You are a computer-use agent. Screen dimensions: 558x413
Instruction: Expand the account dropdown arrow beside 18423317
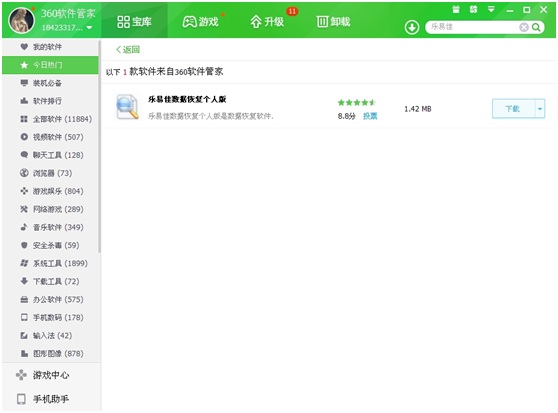click(x=89, y=28)
